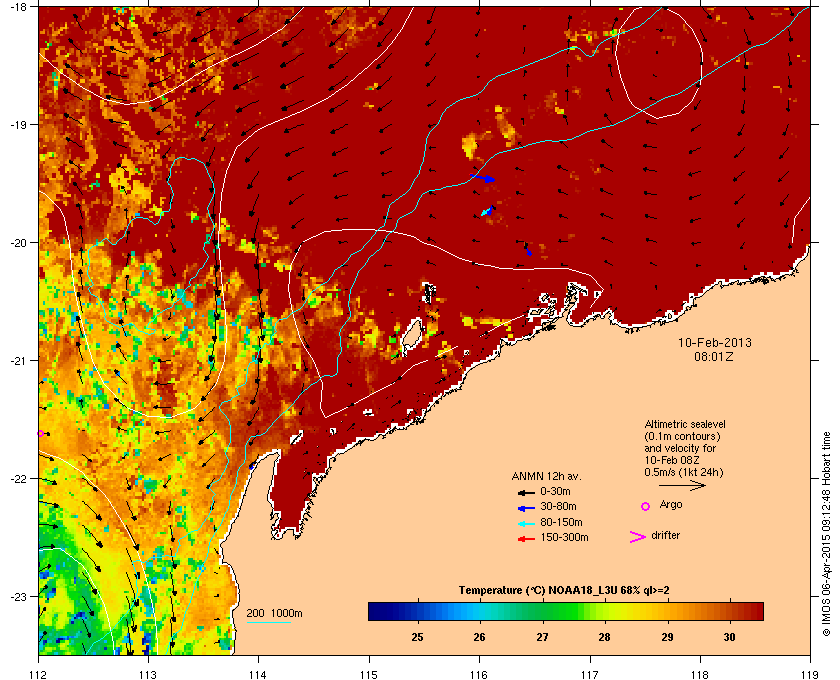Click the colorbar tick label '28'
Image resolution: width=840 pixels, height=680 pixels.
click(x=604, y=637)
